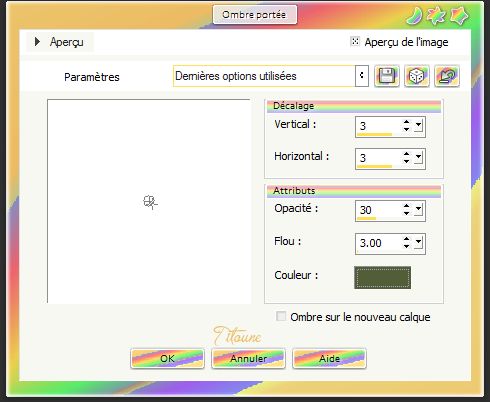
Task: Click the zoom cursor in preview pane
Action: (150, 202)
